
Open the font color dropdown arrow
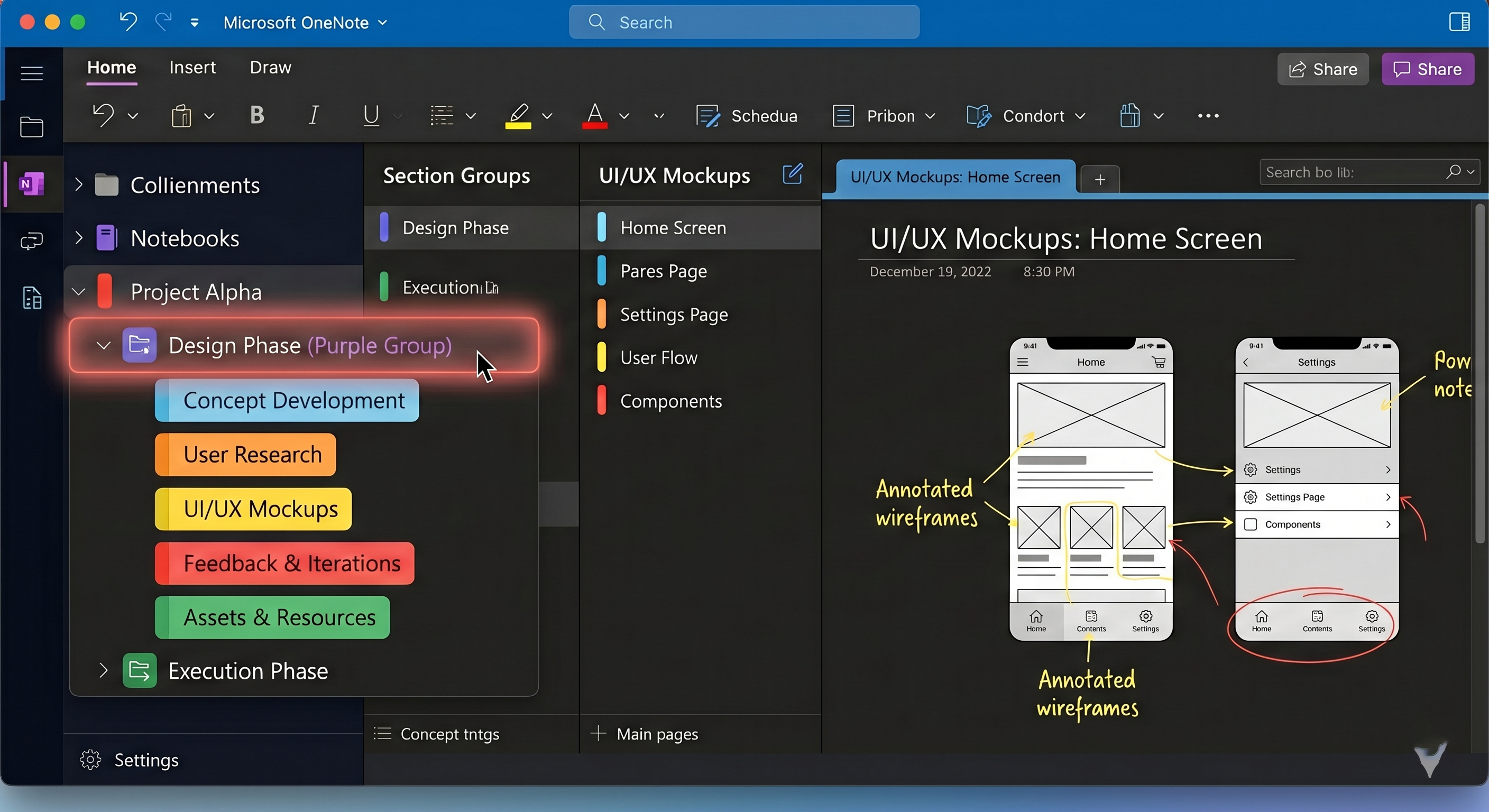pyautogui.click(x=624, y=116)
